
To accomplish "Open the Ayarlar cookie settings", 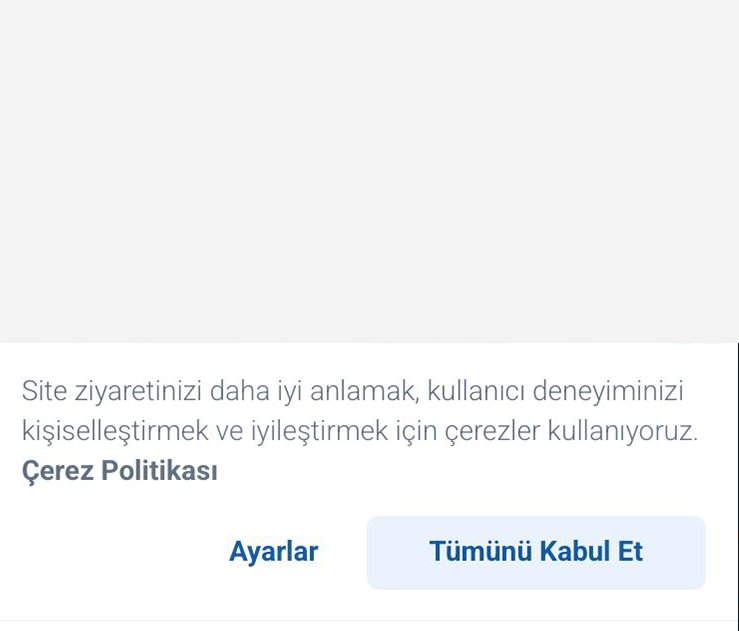I will pos(273,552).
